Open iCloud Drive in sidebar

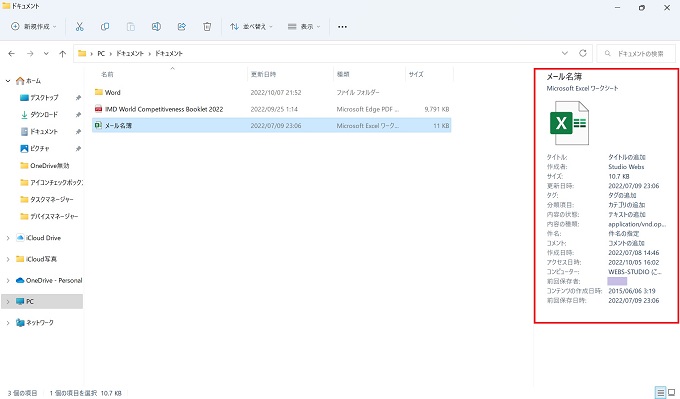coord(38,238)
